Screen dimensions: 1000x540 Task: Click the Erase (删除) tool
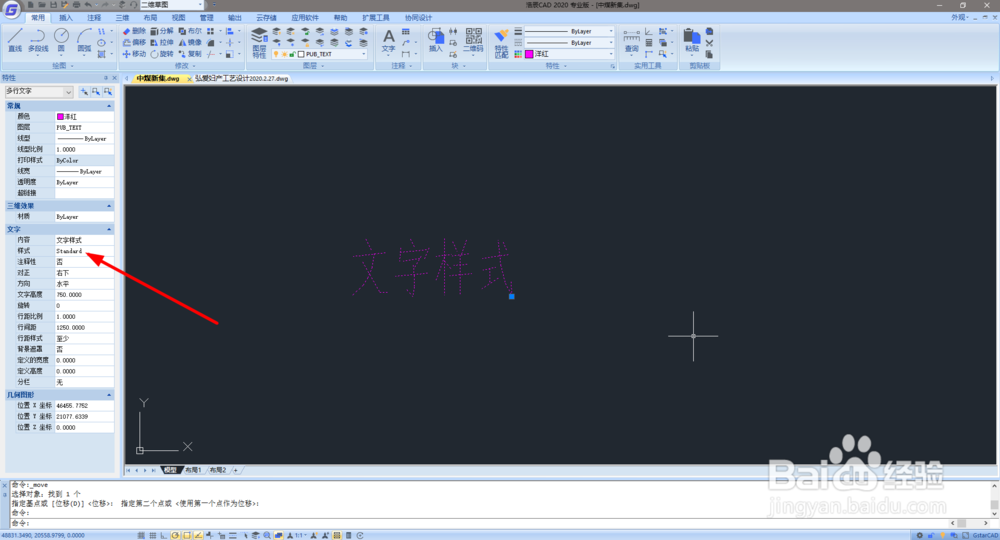pos(134,31)
